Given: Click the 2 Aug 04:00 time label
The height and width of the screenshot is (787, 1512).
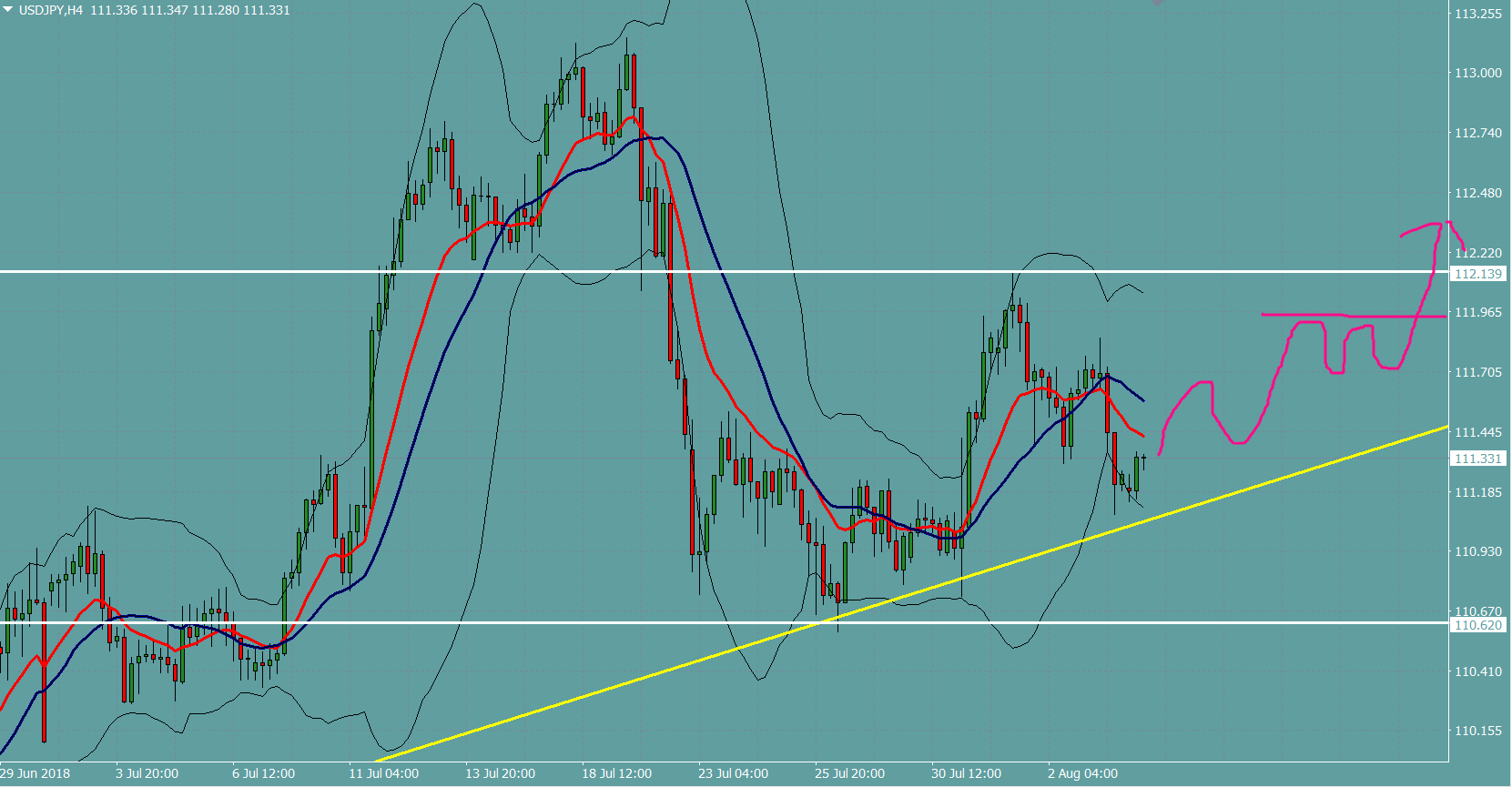Looking at the screenshot, I should 1082,773.
